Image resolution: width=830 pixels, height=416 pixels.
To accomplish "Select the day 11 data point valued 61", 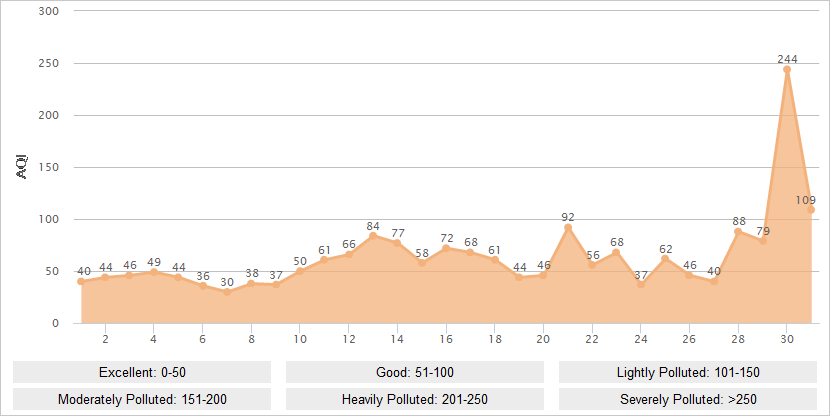I will click(x=324, y=260).
